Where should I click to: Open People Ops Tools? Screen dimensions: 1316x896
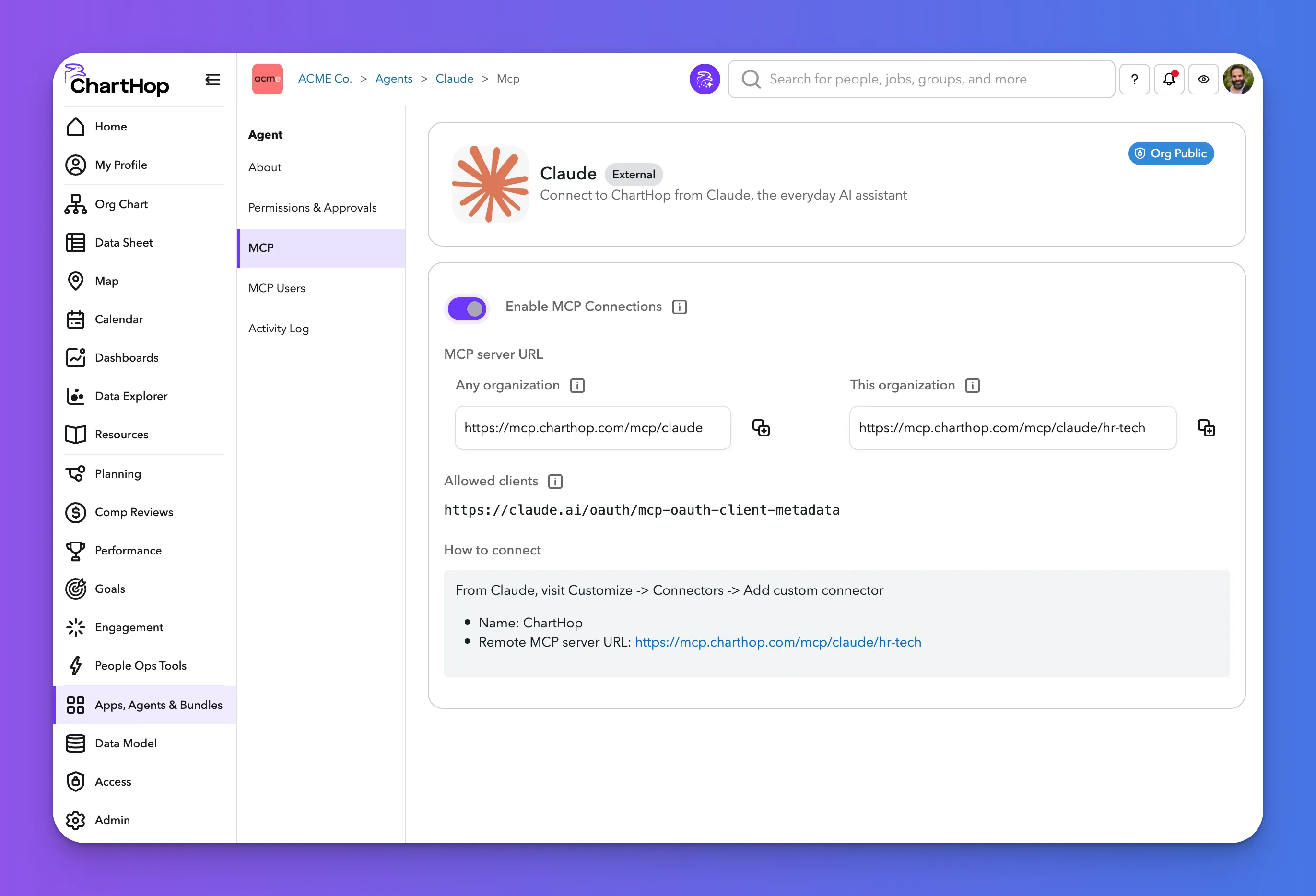[144, 665]
